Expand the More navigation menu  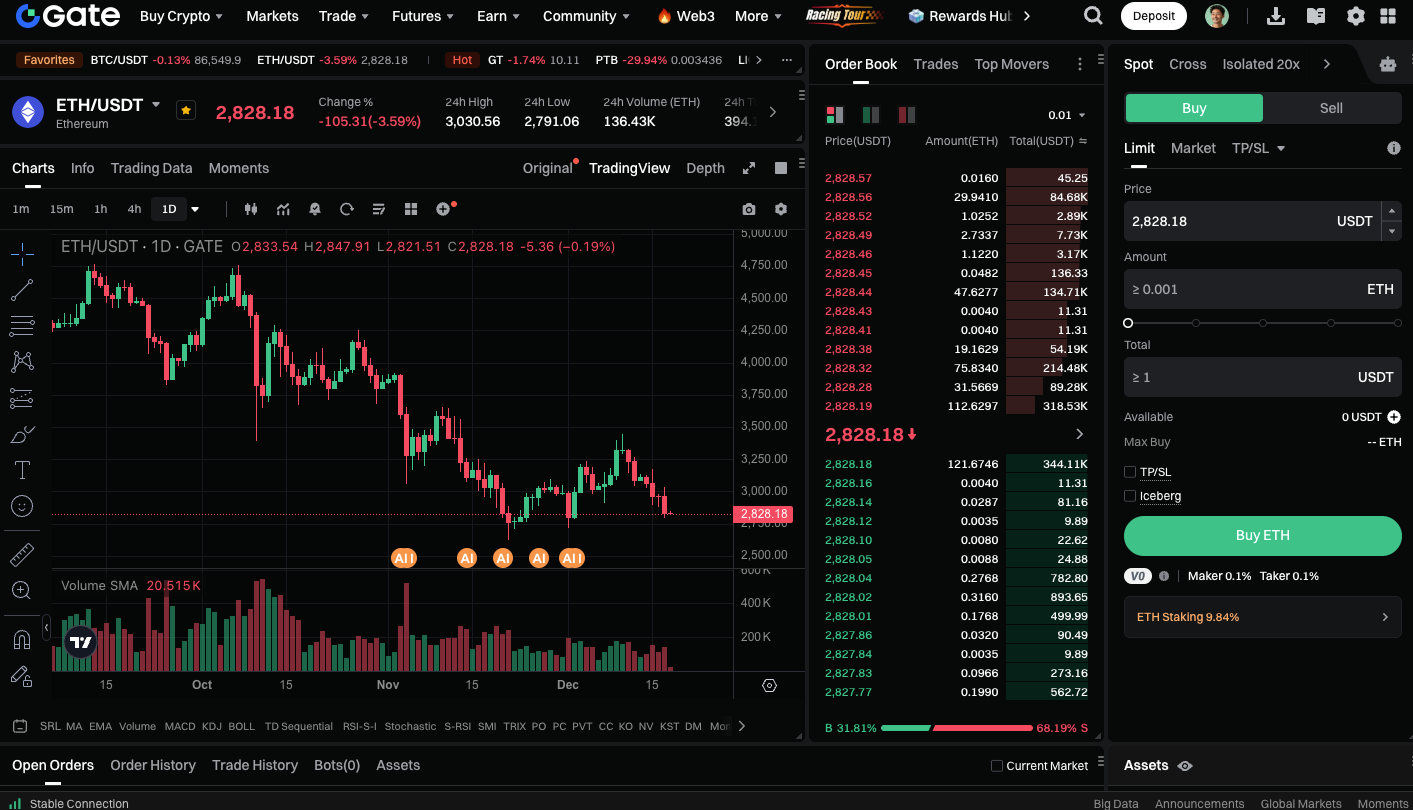(759, 16)
